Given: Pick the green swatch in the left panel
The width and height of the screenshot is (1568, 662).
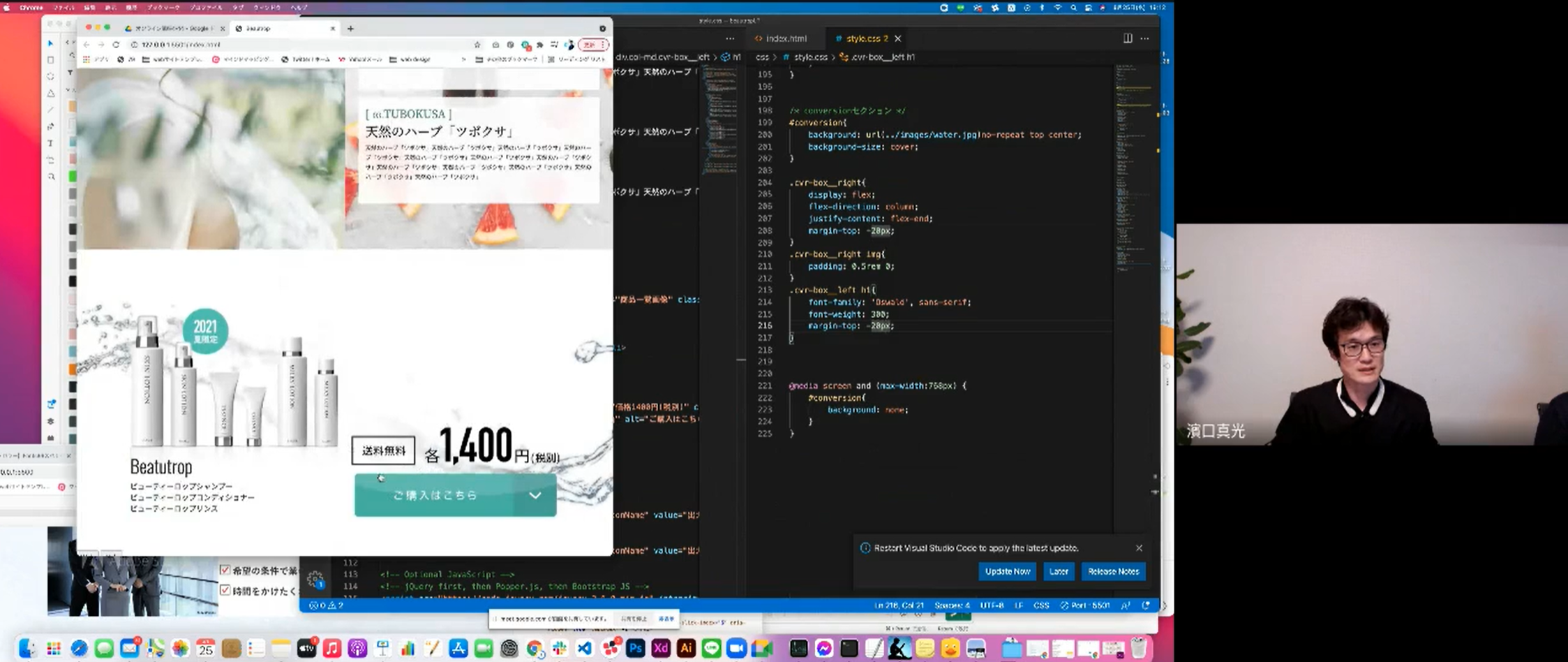Looking at the screenshot, I should [72, 176].
